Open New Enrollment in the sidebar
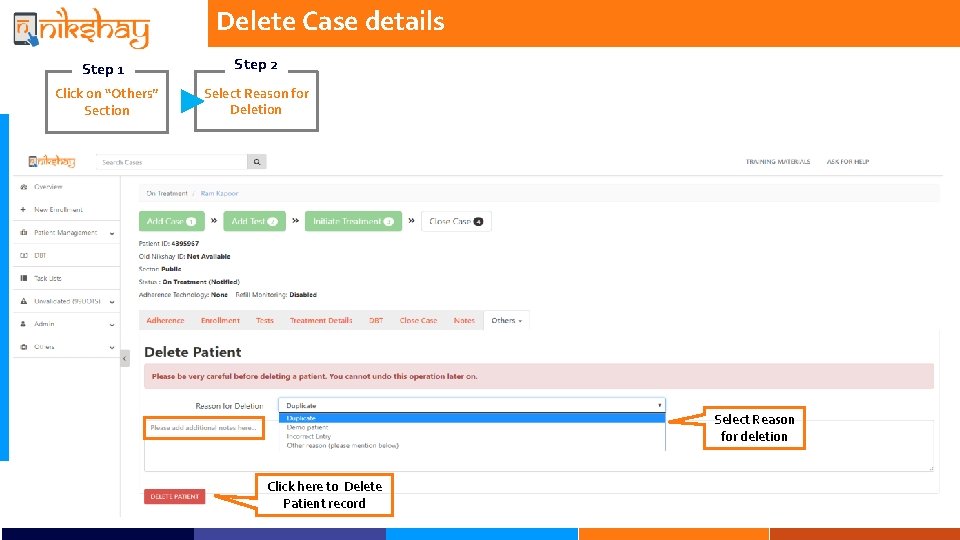960x540 pixels. coord(58,209)
